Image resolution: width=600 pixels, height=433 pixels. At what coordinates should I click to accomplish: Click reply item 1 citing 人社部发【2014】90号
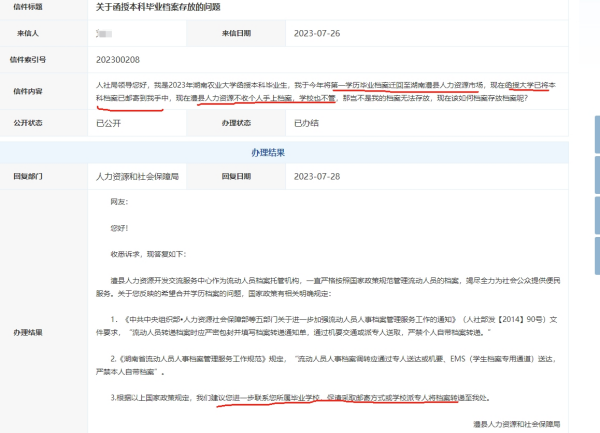(326, 326)
